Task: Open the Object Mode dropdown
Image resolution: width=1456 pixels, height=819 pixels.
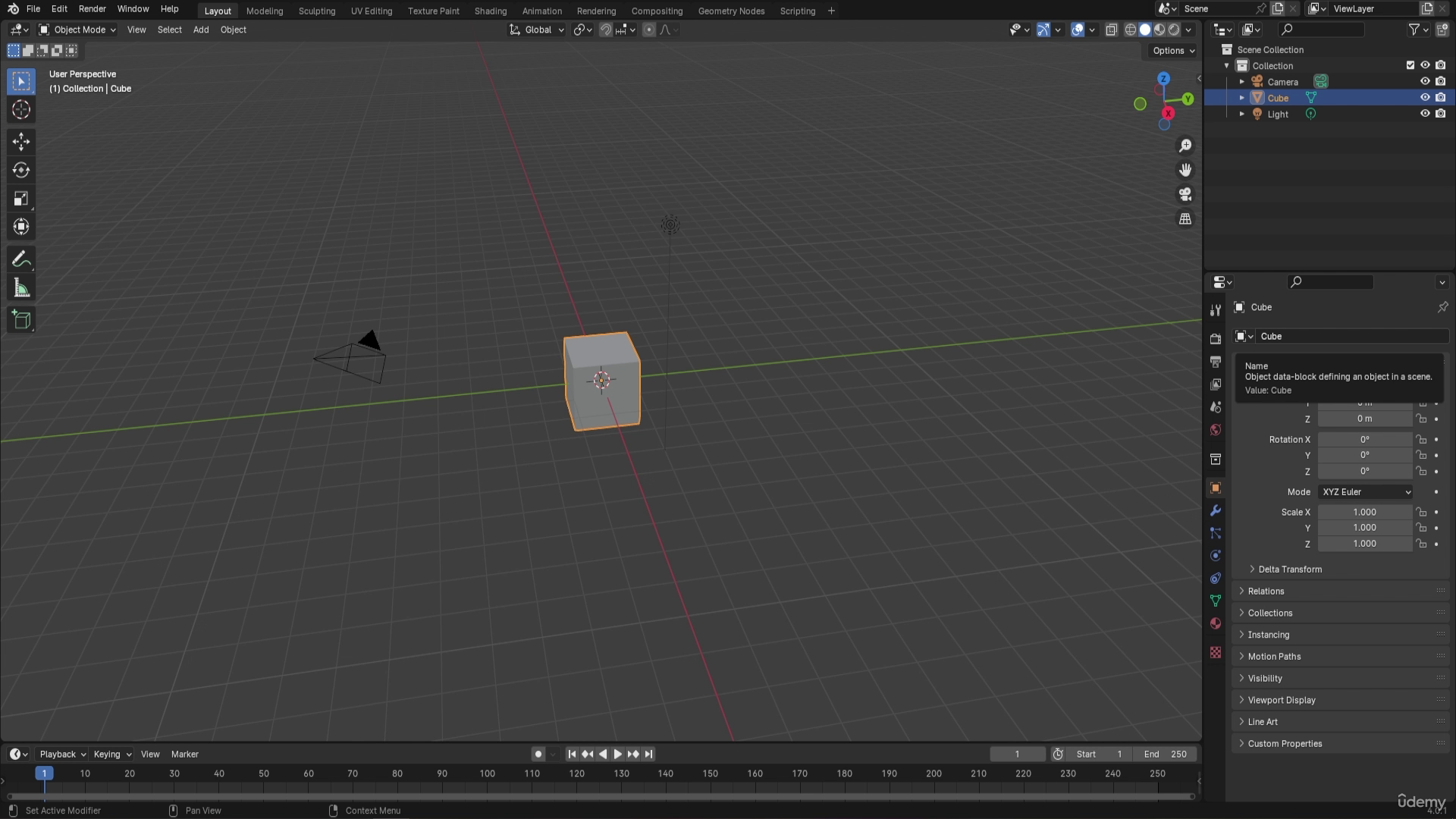Action: (x=77, y=30)
